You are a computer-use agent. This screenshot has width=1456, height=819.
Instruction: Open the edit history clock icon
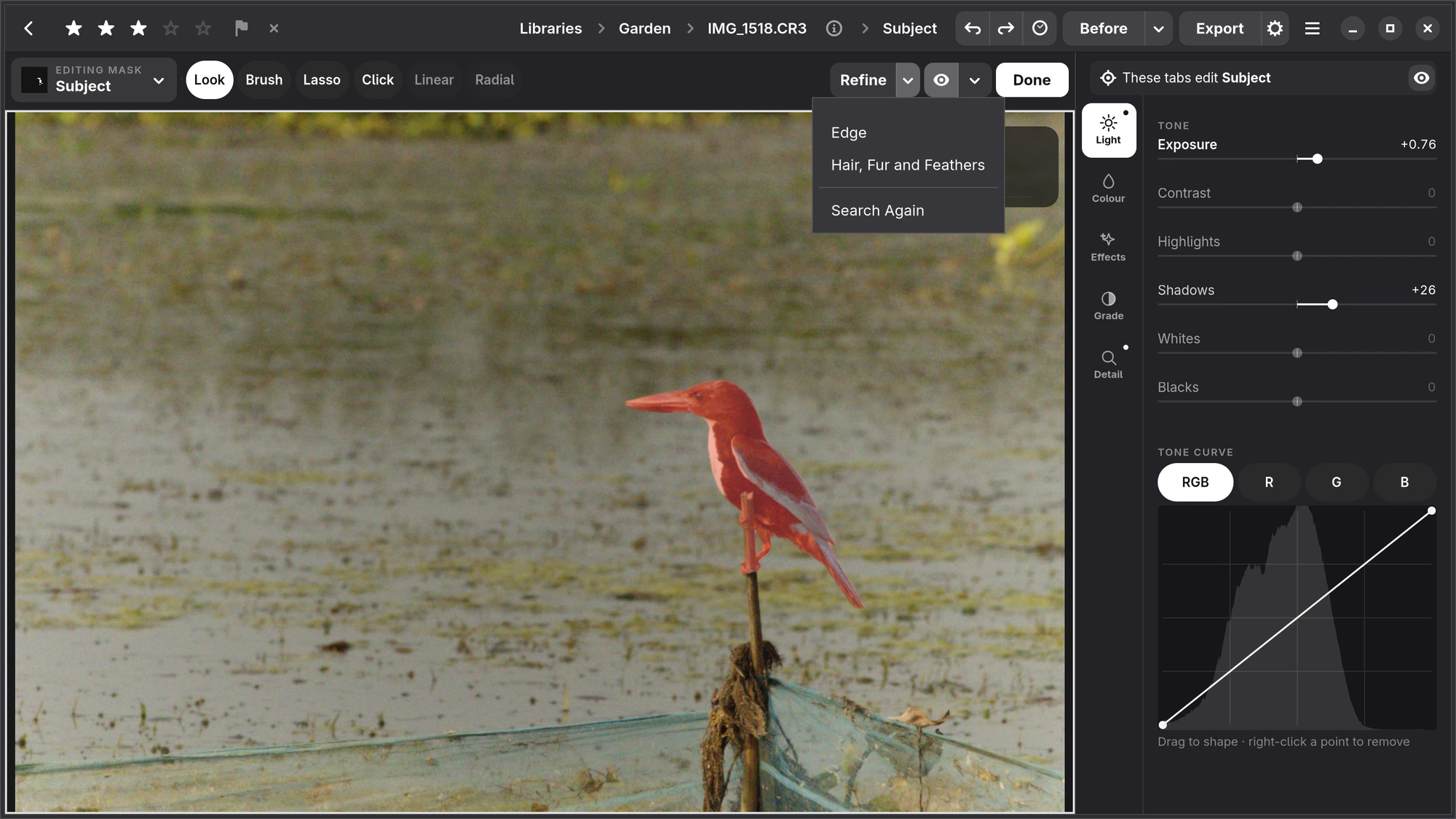pyautogui.click(x=1040, y=28)
